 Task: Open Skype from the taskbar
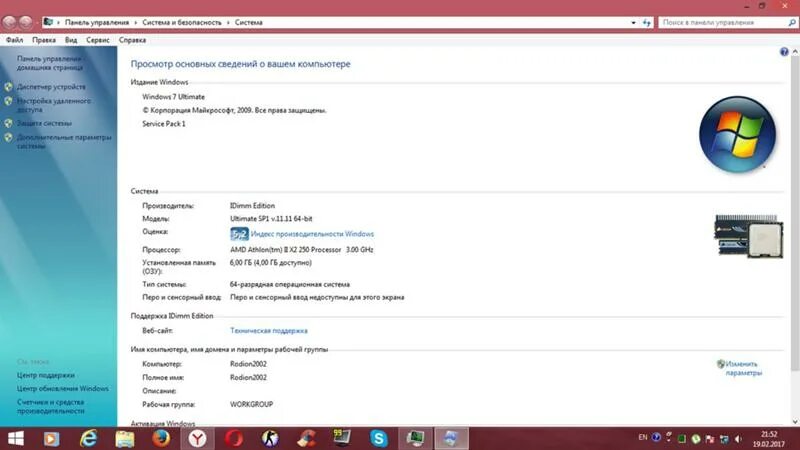tap(379, 439)
